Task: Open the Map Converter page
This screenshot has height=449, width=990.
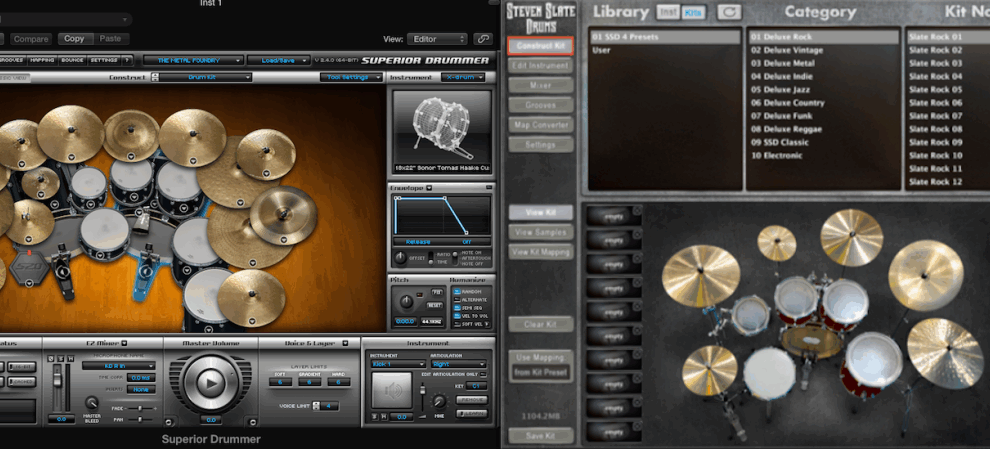Action: 540,125
